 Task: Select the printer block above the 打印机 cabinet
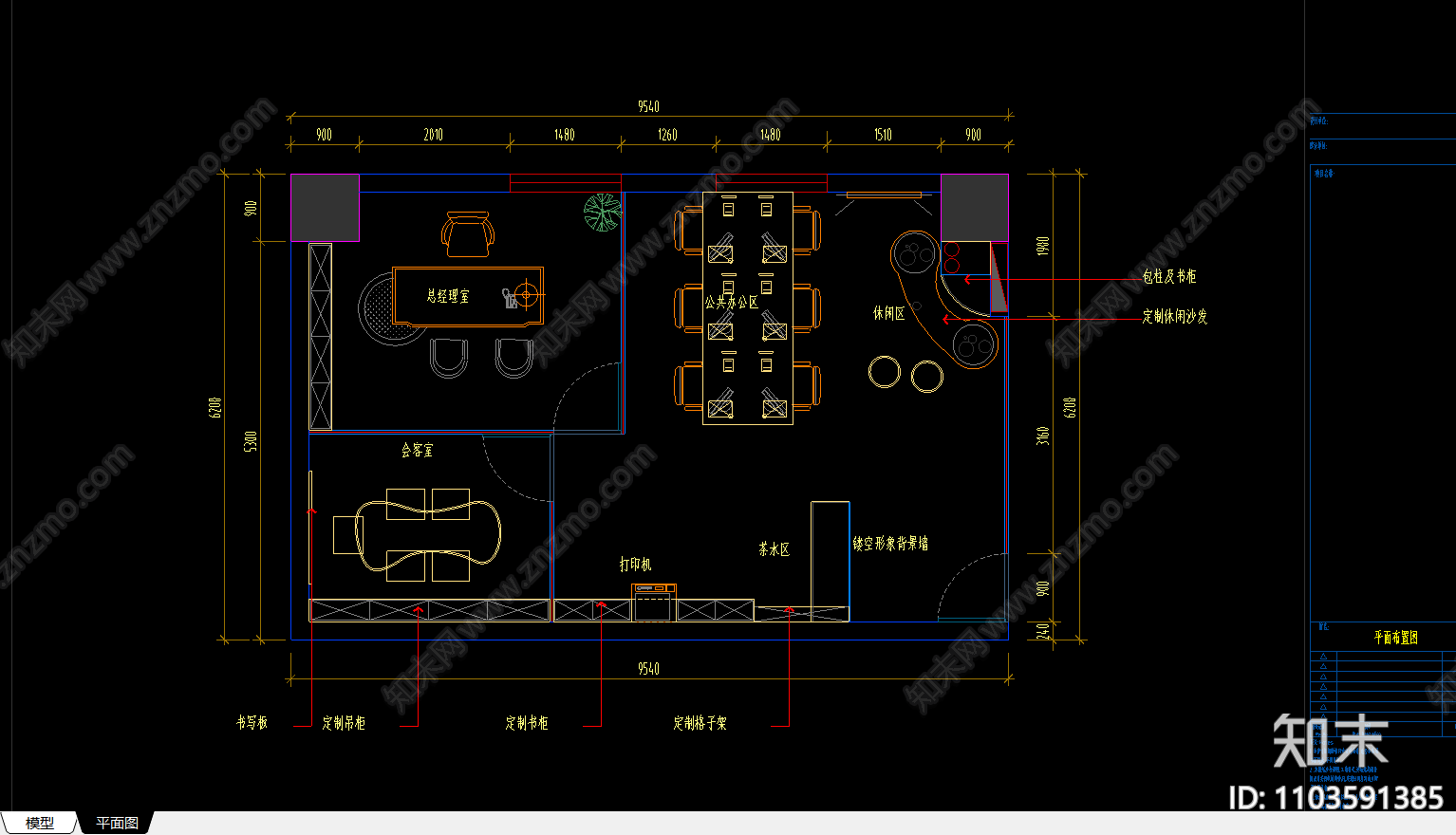pyautogui.click(x=654, y=603)
